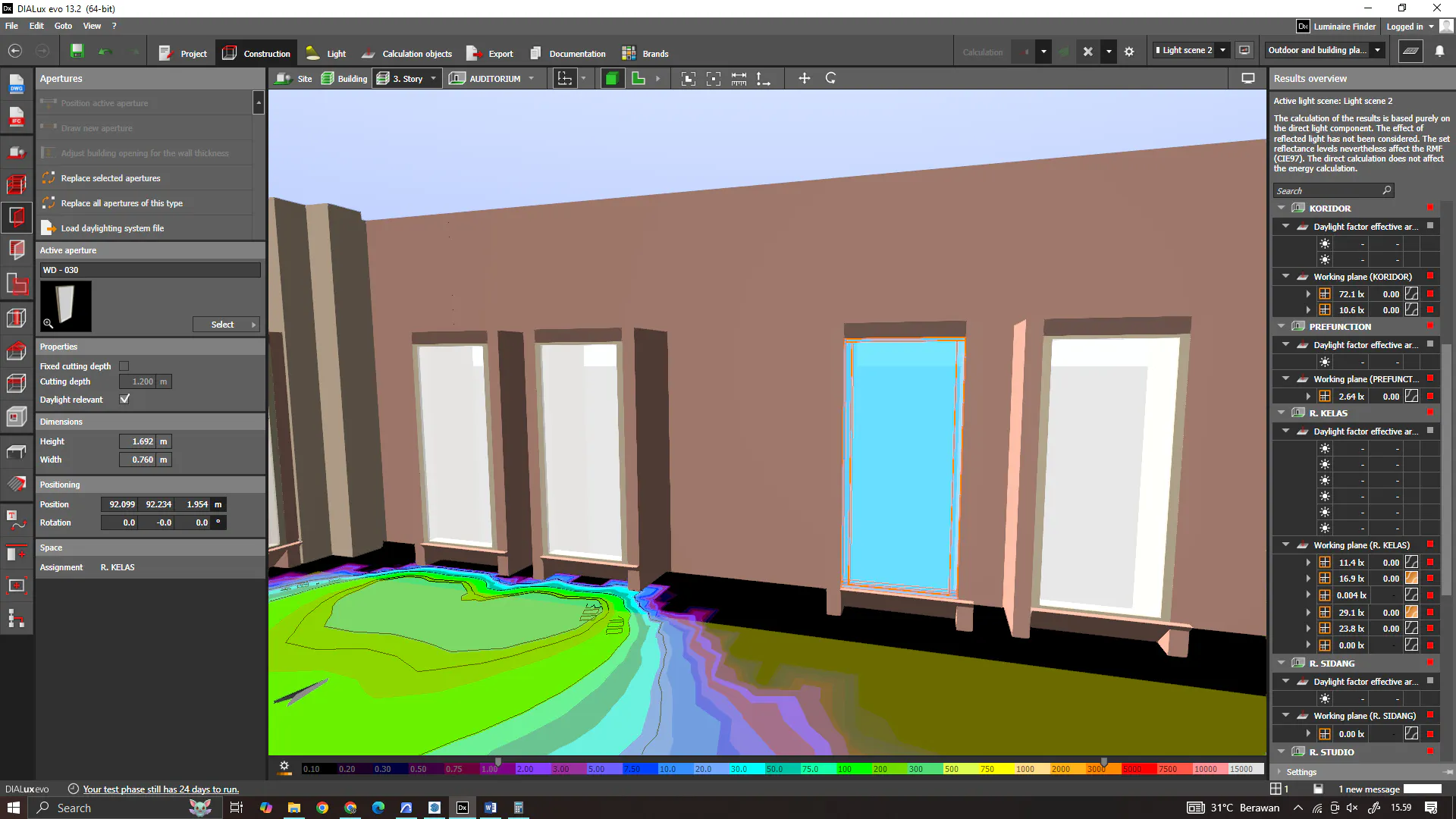The width and height of the screenshot is (1456, 819).
Task: Expand the 11.4 lx result row
Action: [1308, 563]
